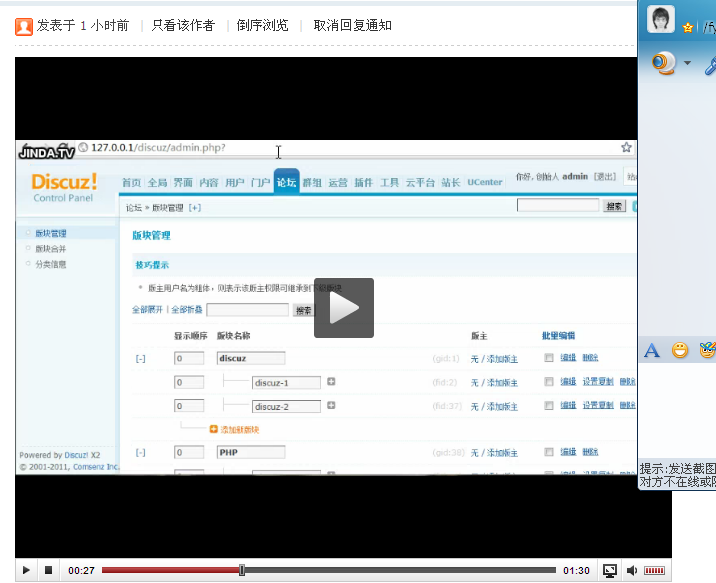716x583 pixels.
Task: Click the 批量编辑 column link
Action: click(x=558, y=336)
